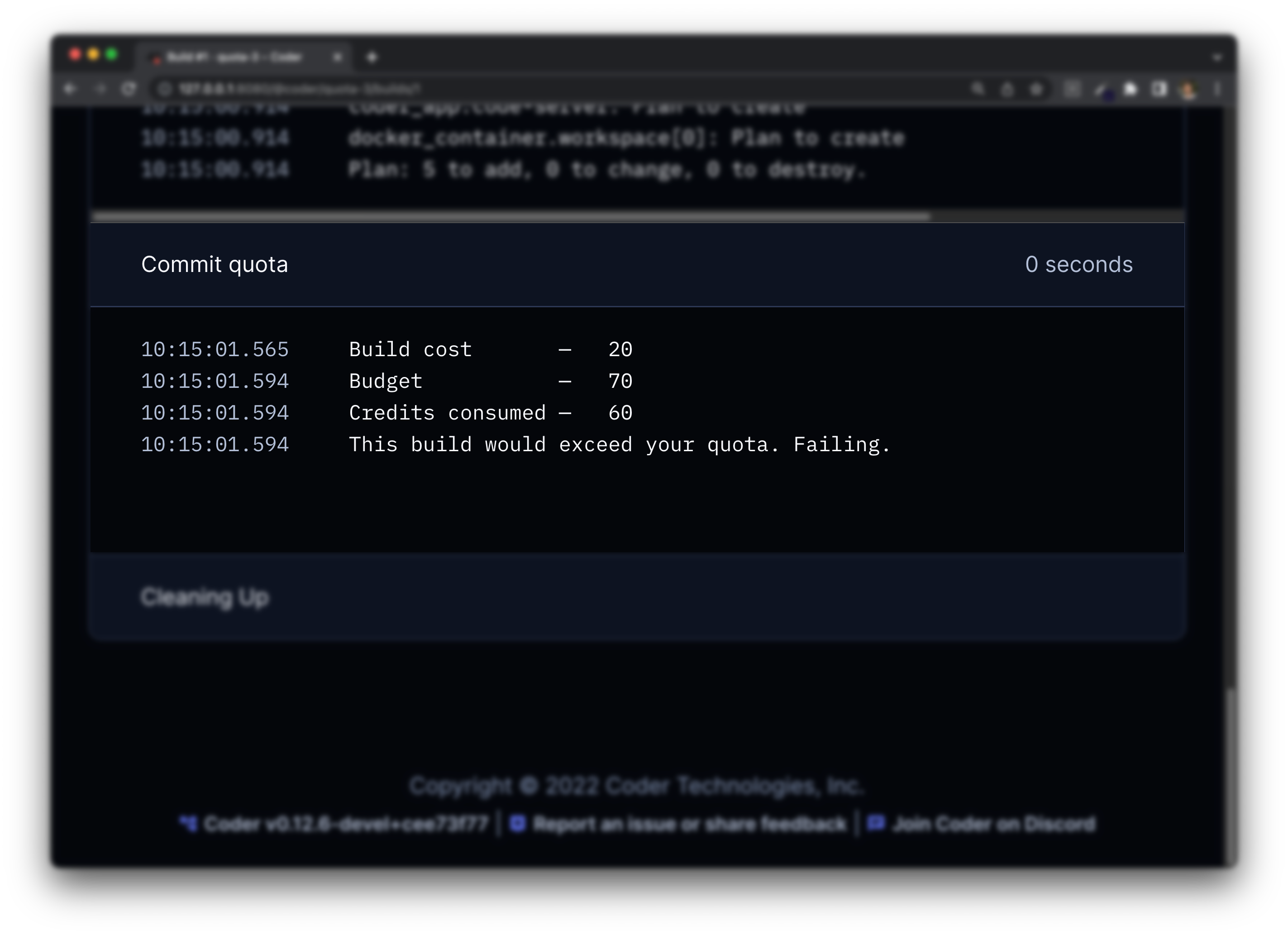
Task: Expand the tab search chevron
Action: [x=1217, y=57]
